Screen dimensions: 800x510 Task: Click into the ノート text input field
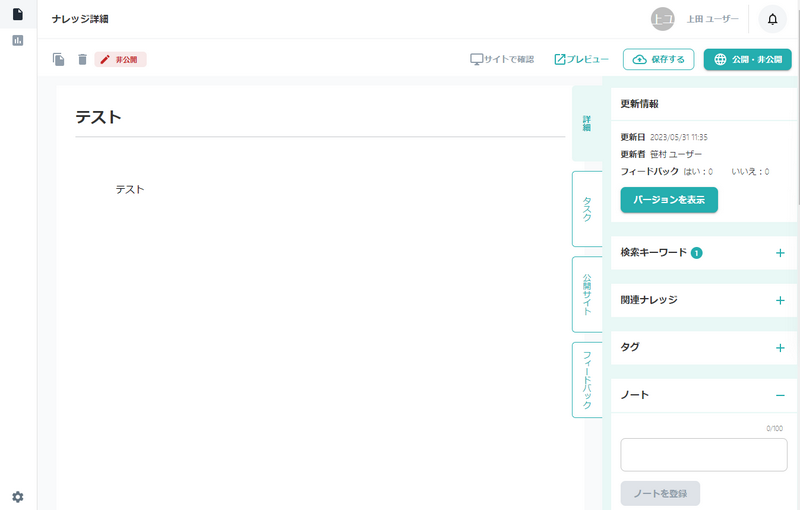[703, 454]
